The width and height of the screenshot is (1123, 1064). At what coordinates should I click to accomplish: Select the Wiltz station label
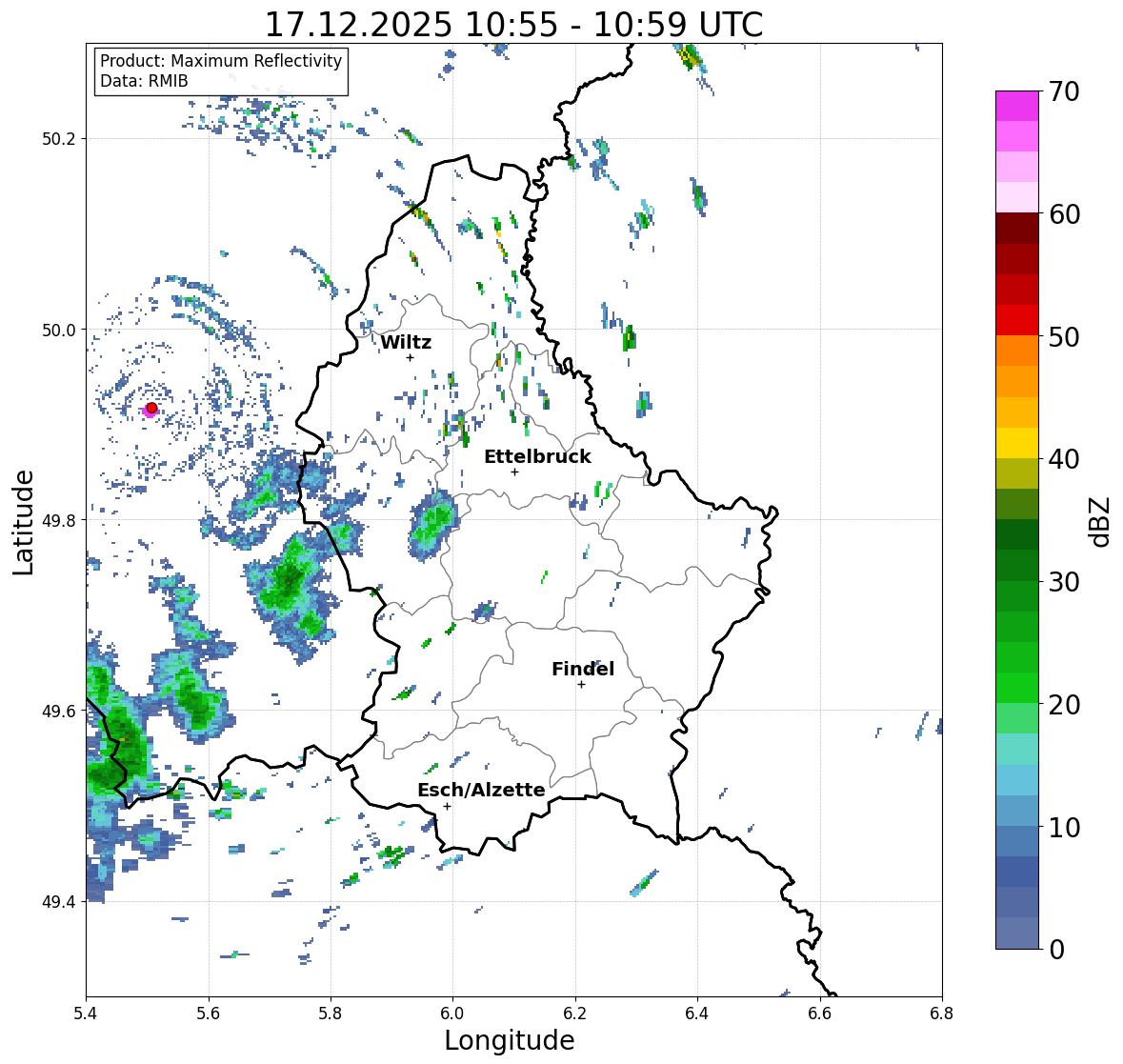406,342
